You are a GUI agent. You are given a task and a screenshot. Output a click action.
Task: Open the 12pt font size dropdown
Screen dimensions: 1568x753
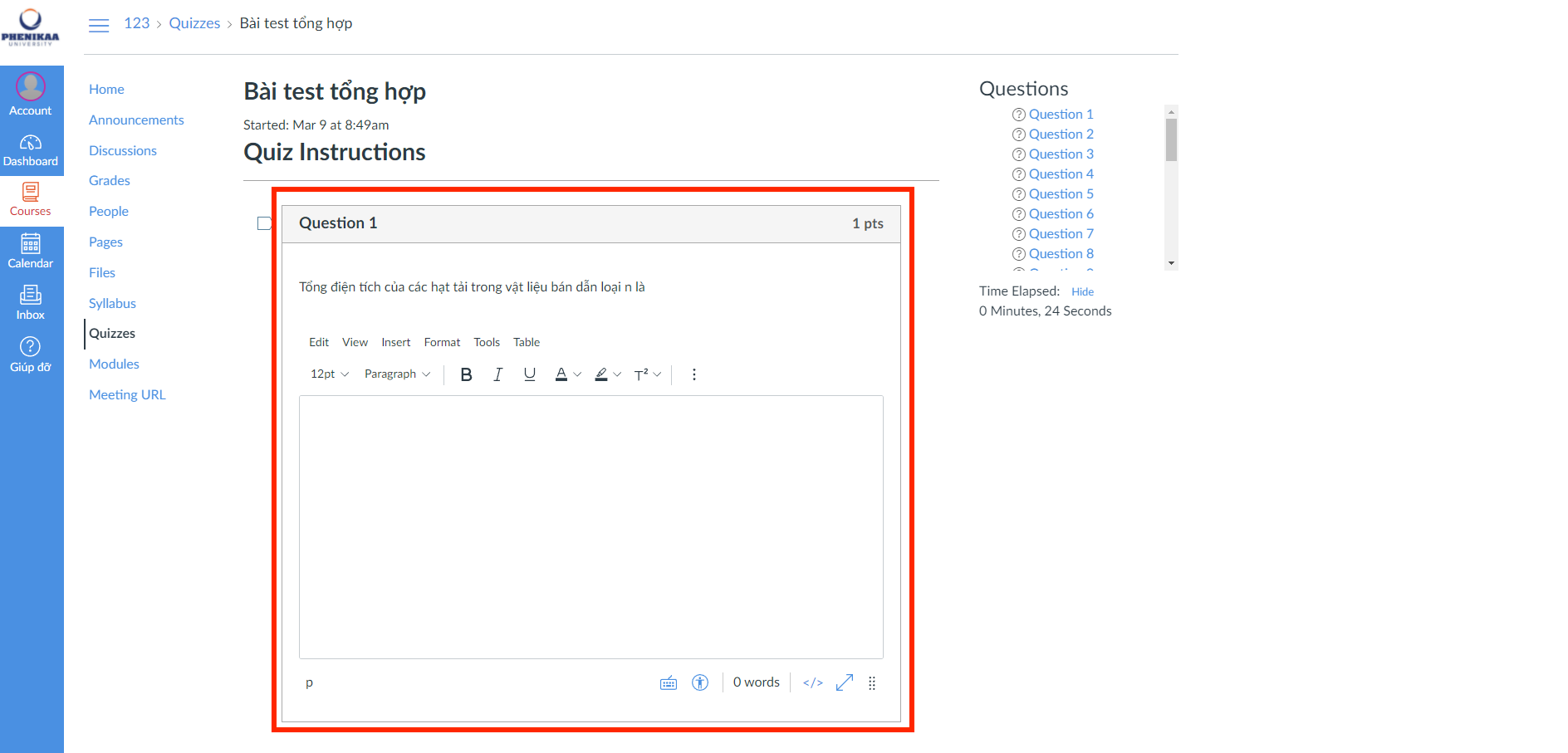[330, 374]
